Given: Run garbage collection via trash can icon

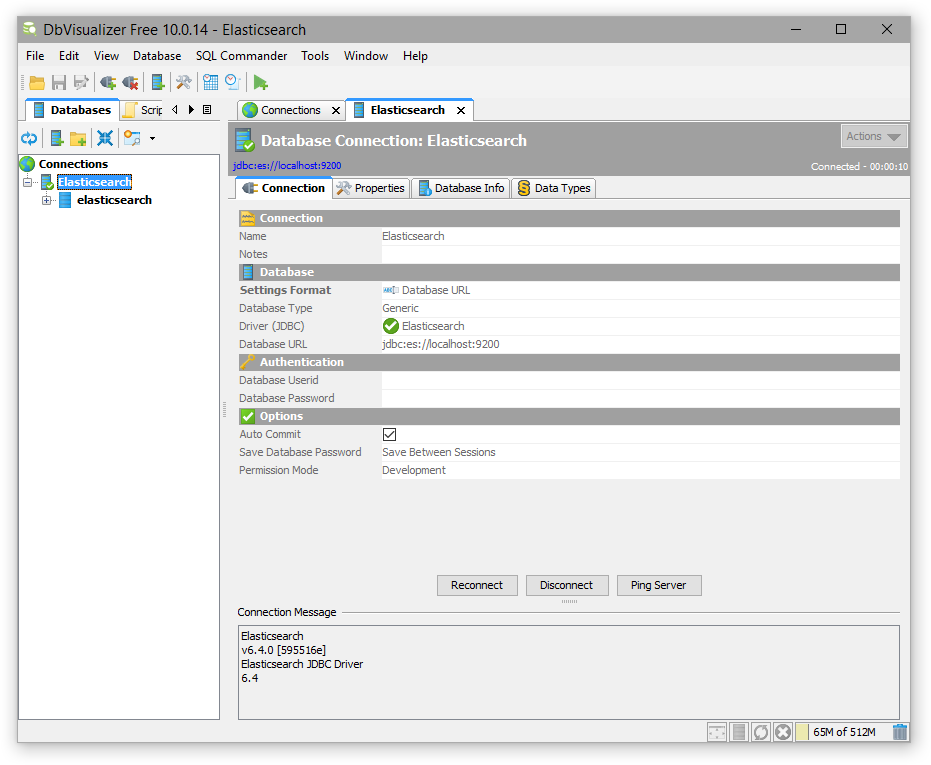Looking at the screenshot, I should (x=900, y=732).
